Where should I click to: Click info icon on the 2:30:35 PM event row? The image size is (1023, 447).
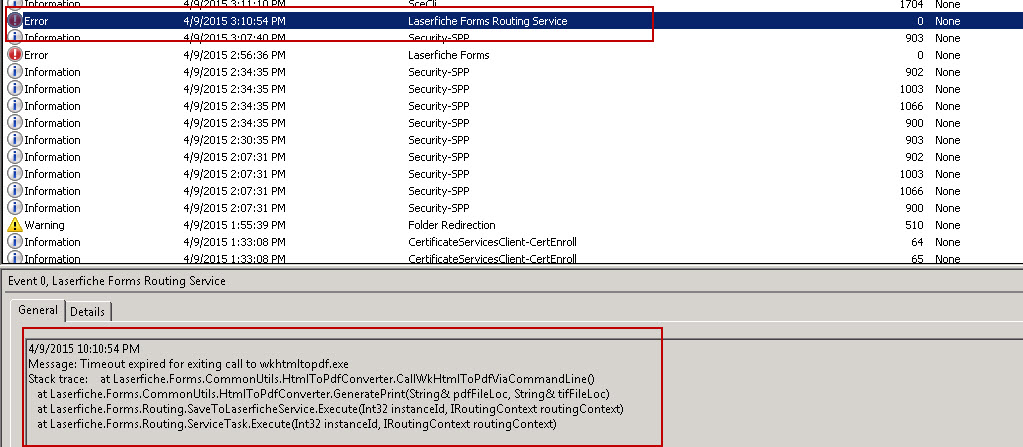coord(14,140)
